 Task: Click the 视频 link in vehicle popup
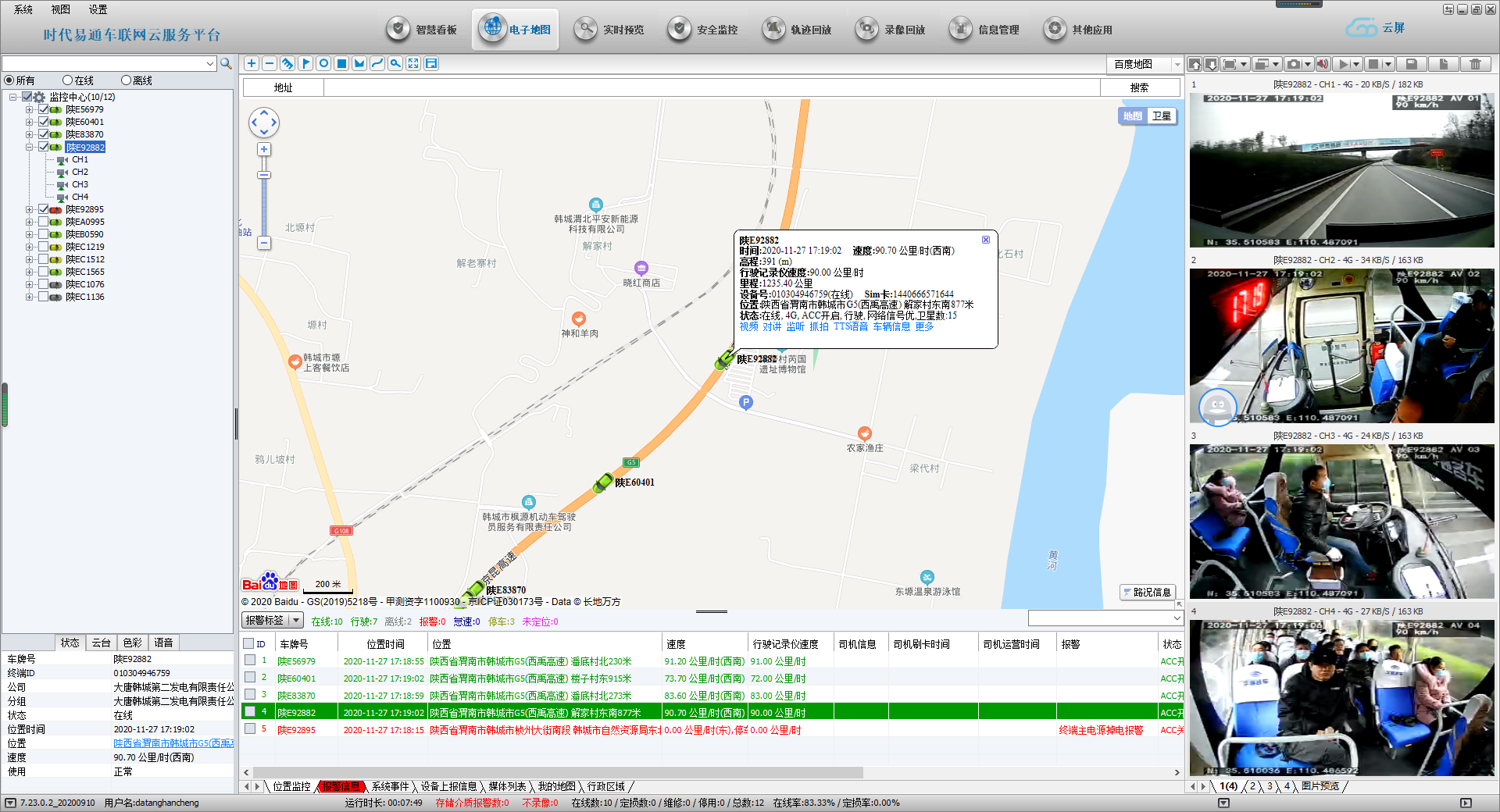[x=748, y=326]
